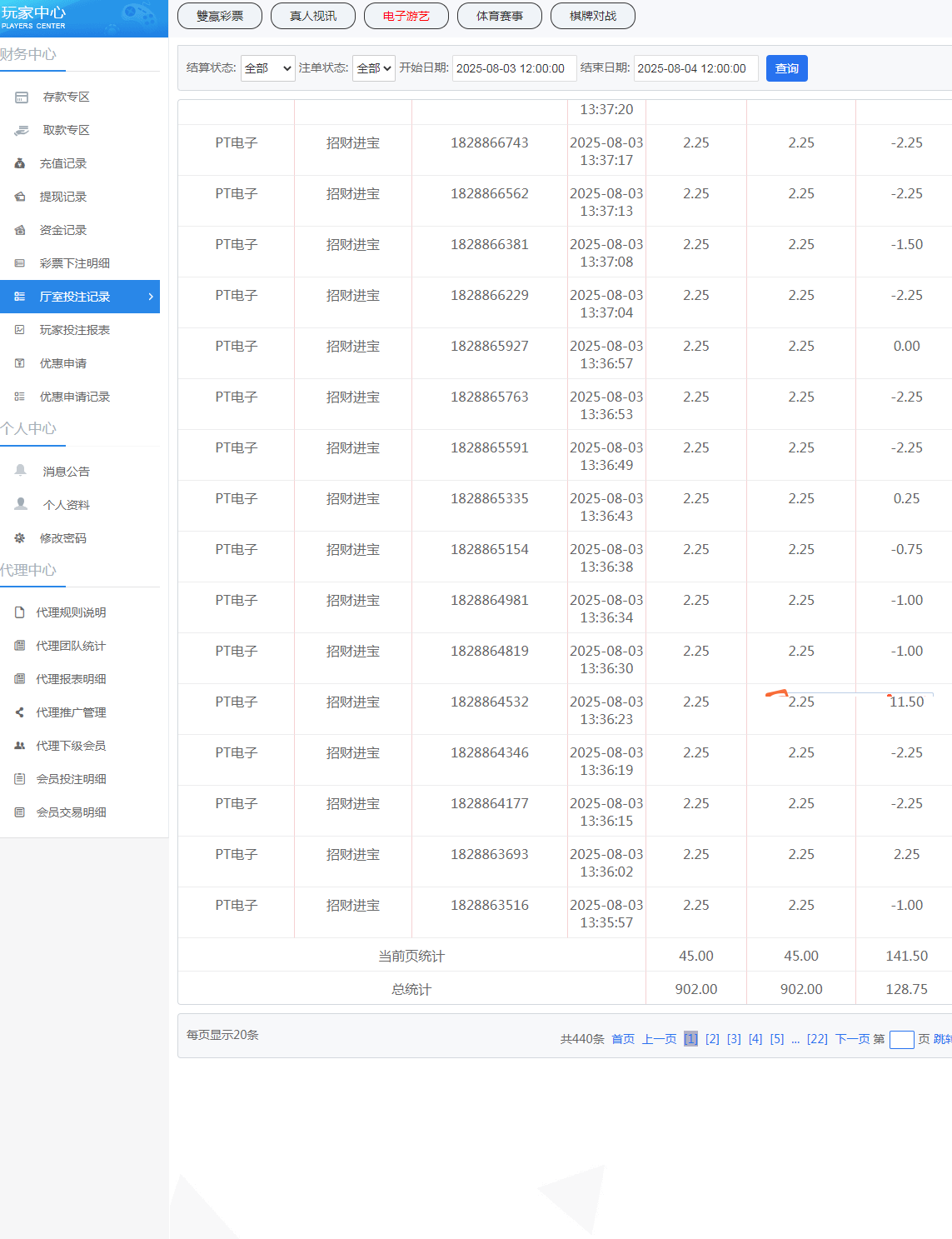The image size is (952, 1239).
Task: Click the 下一页 next page link
Action: tap(852, 1039)
